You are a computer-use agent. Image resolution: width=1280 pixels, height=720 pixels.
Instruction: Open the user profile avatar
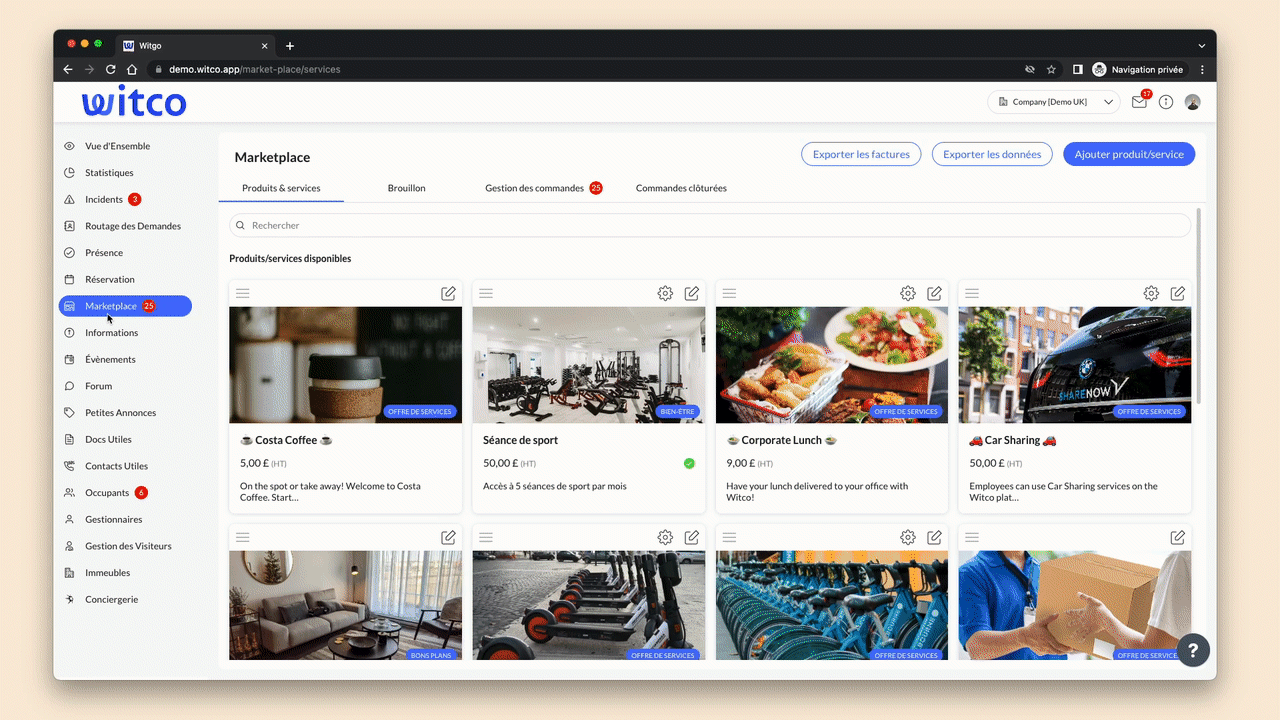click(x=1192, y=102)
